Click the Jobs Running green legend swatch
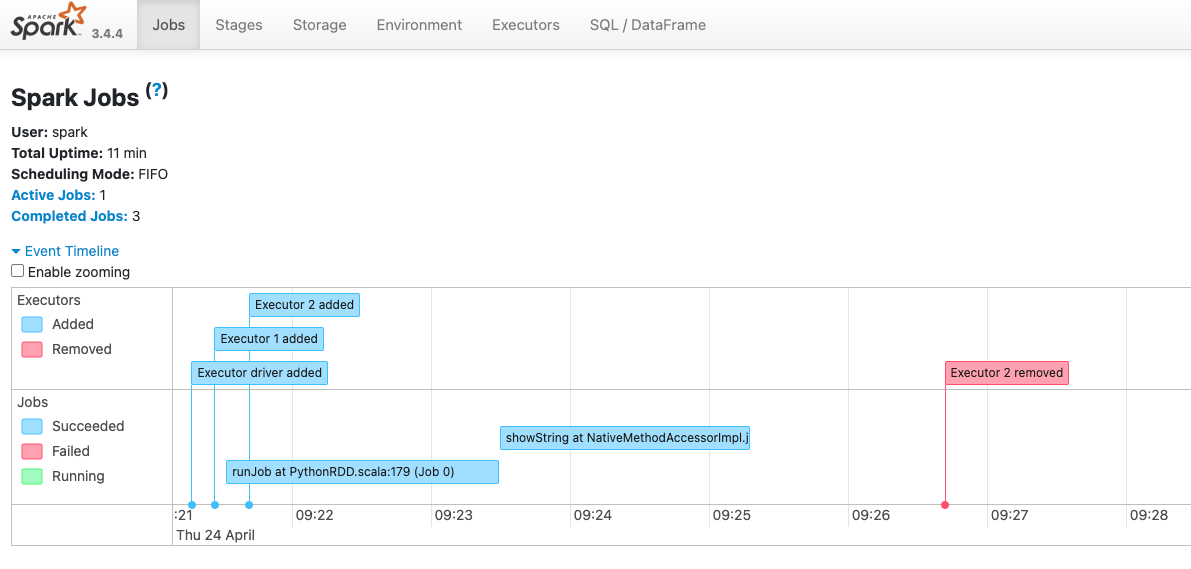 32,476
